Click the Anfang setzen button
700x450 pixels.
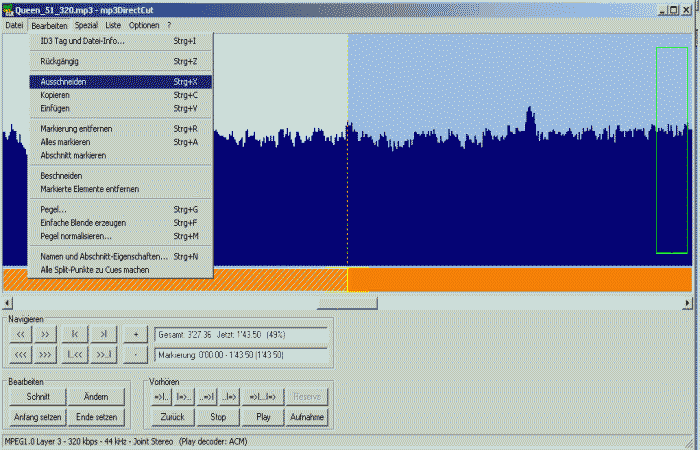[38, 416]
